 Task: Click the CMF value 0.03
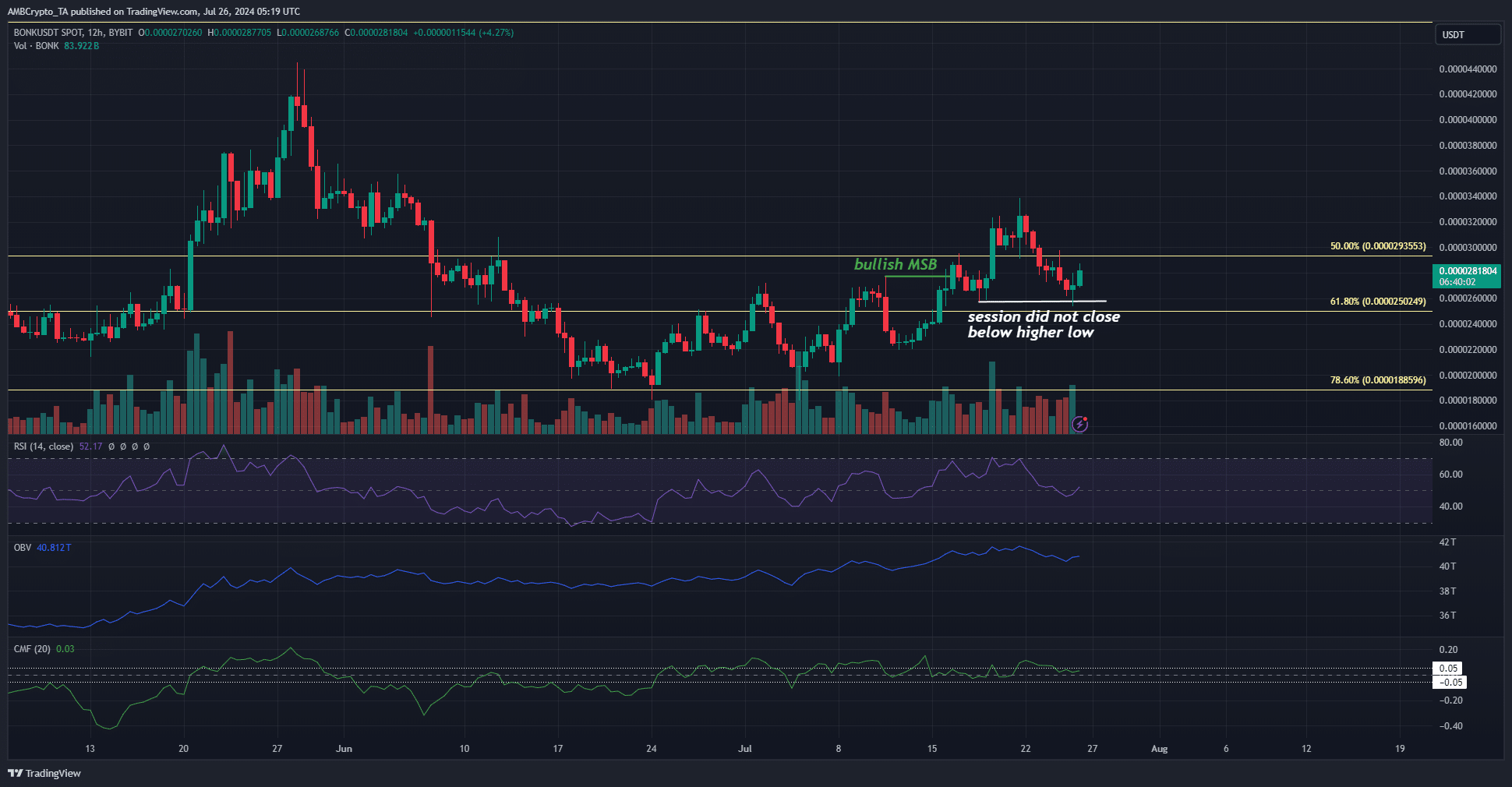click(x=65, y=649)
